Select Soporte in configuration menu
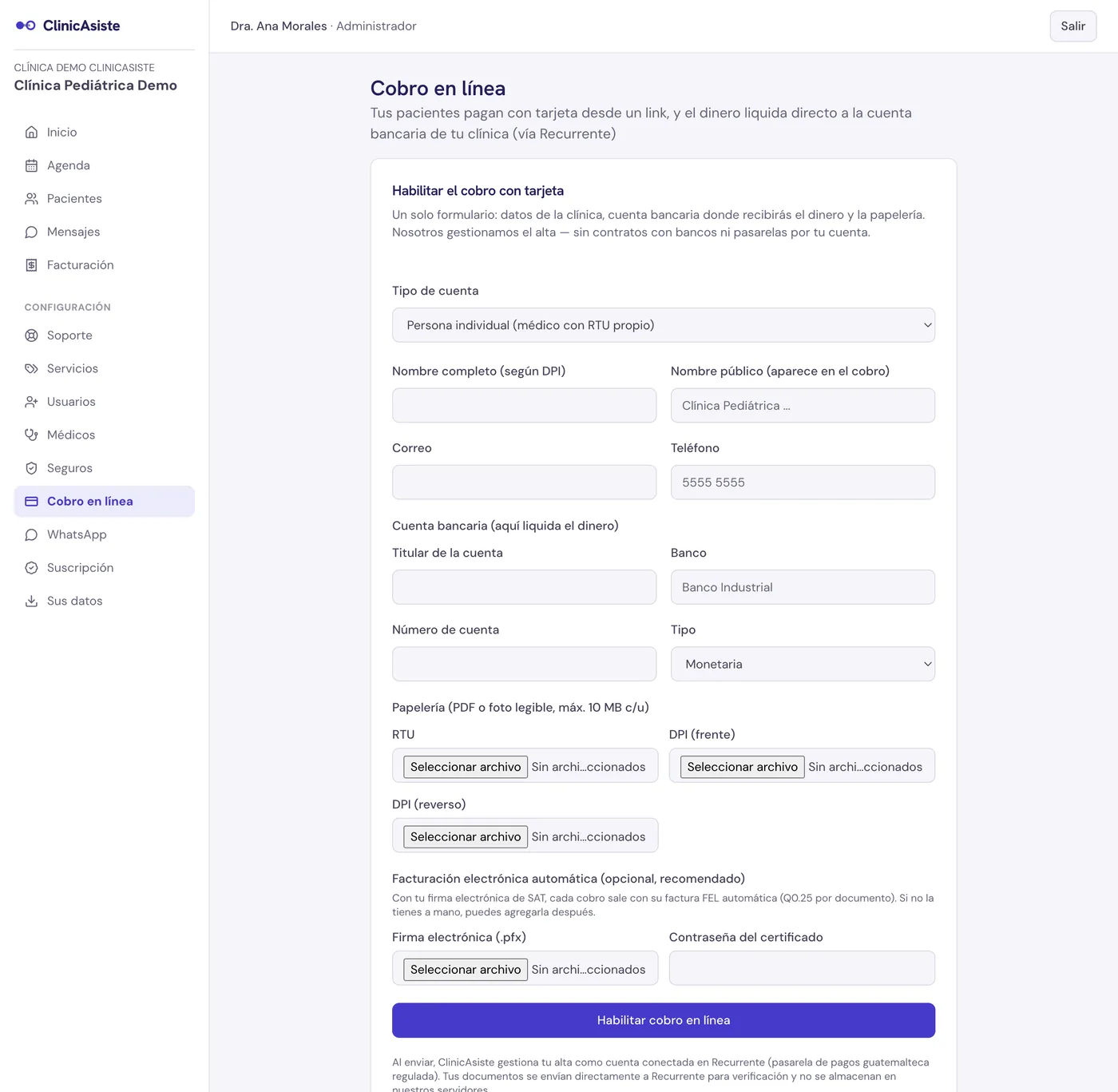This screenshot has width=1118, height=1092. tap(105, 336)
